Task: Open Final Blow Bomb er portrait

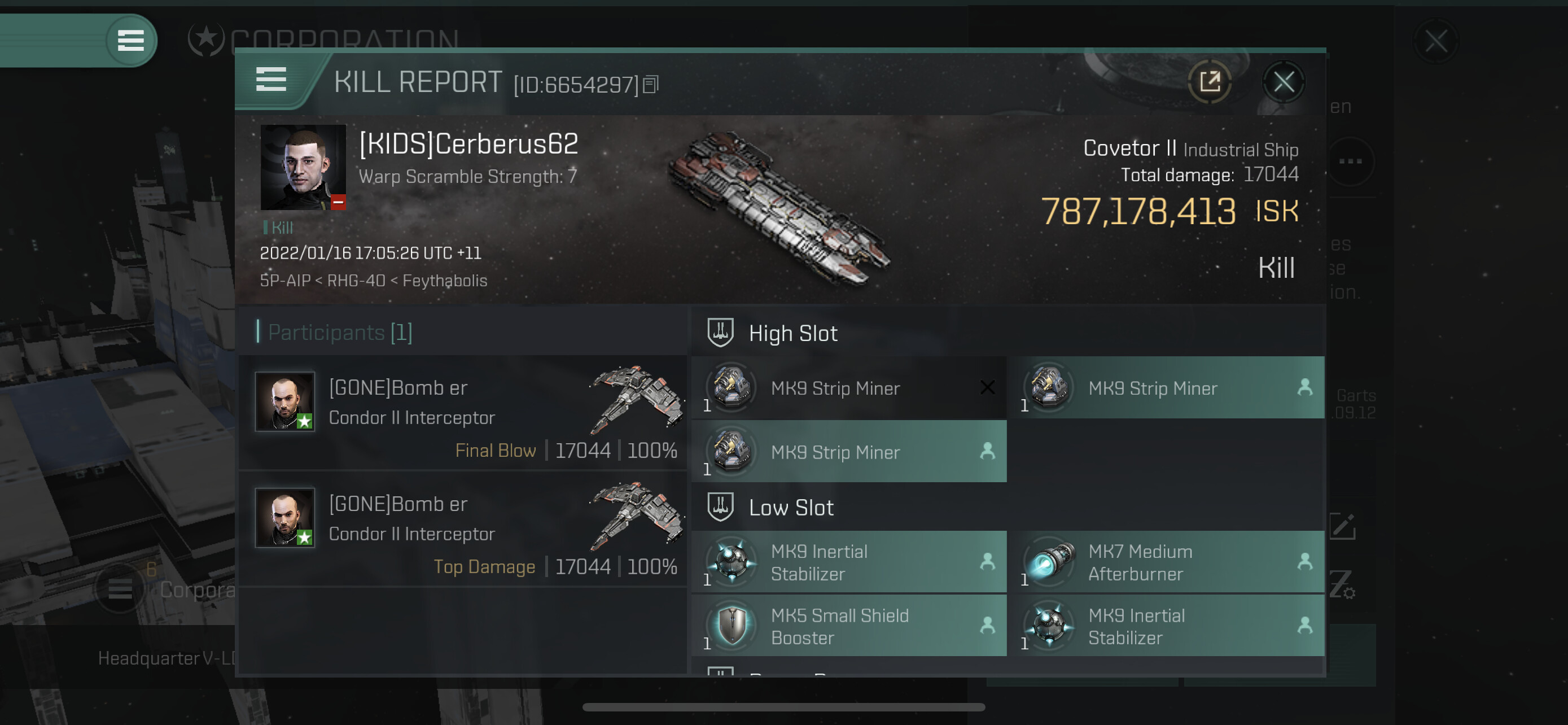Action: point(285,402)
